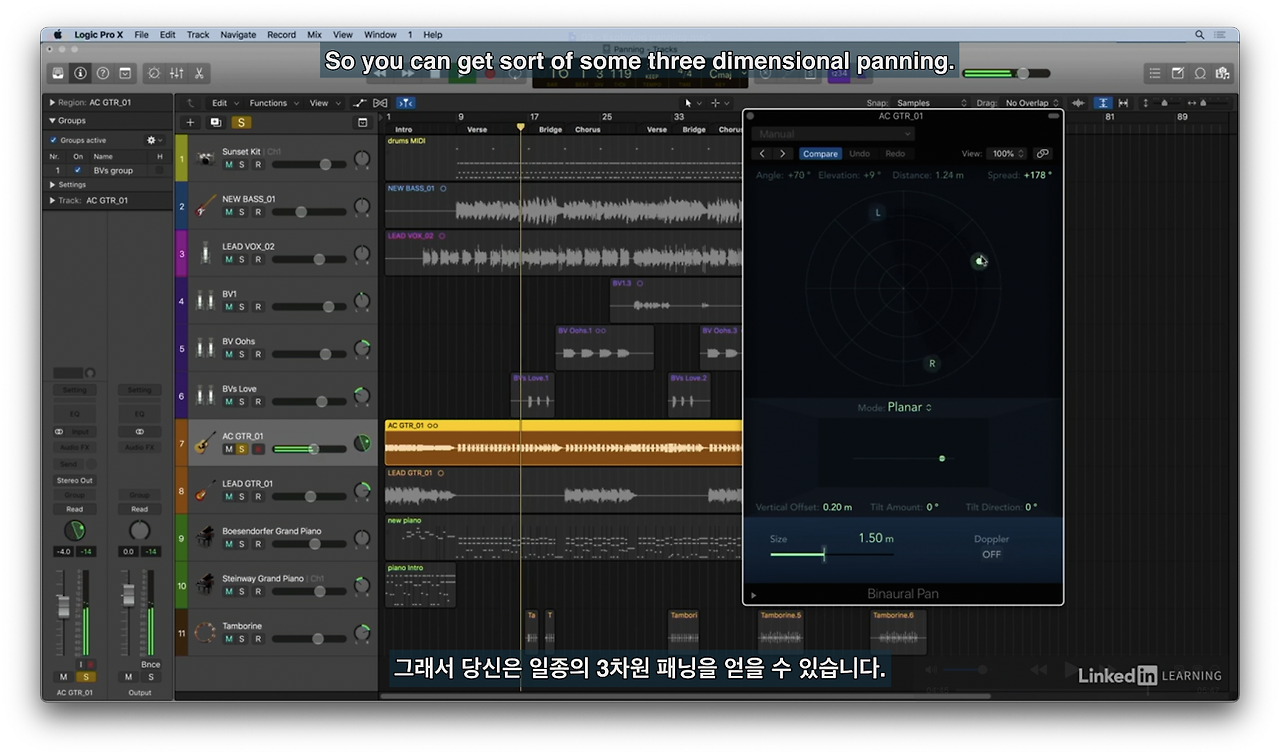Screen dimensions: 1280x756
Task: Click the next preset arrow button
Action: pos(783,154)
